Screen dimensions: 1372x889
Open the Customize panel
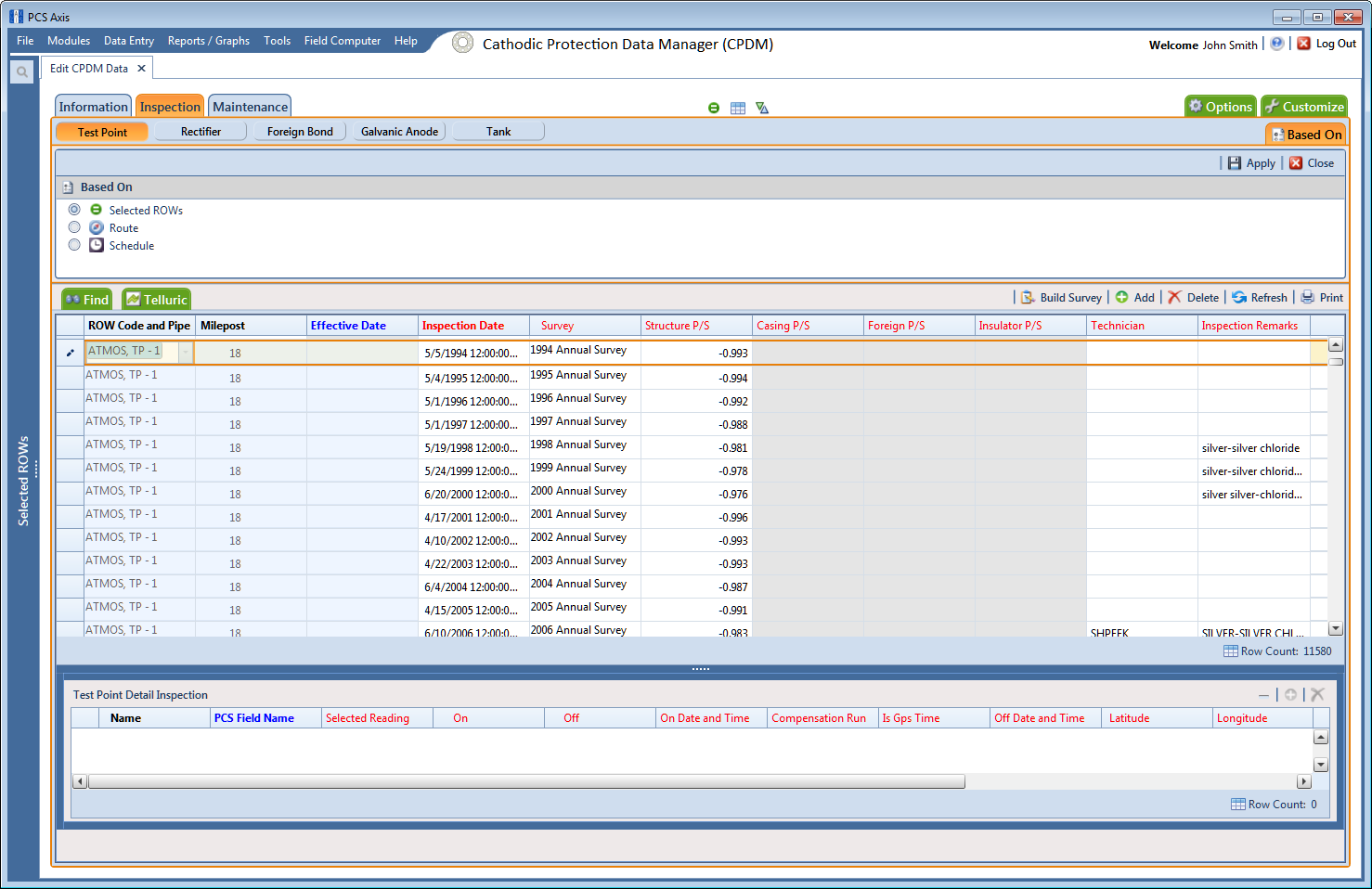pyautogui.click(x=1304, y=107)
